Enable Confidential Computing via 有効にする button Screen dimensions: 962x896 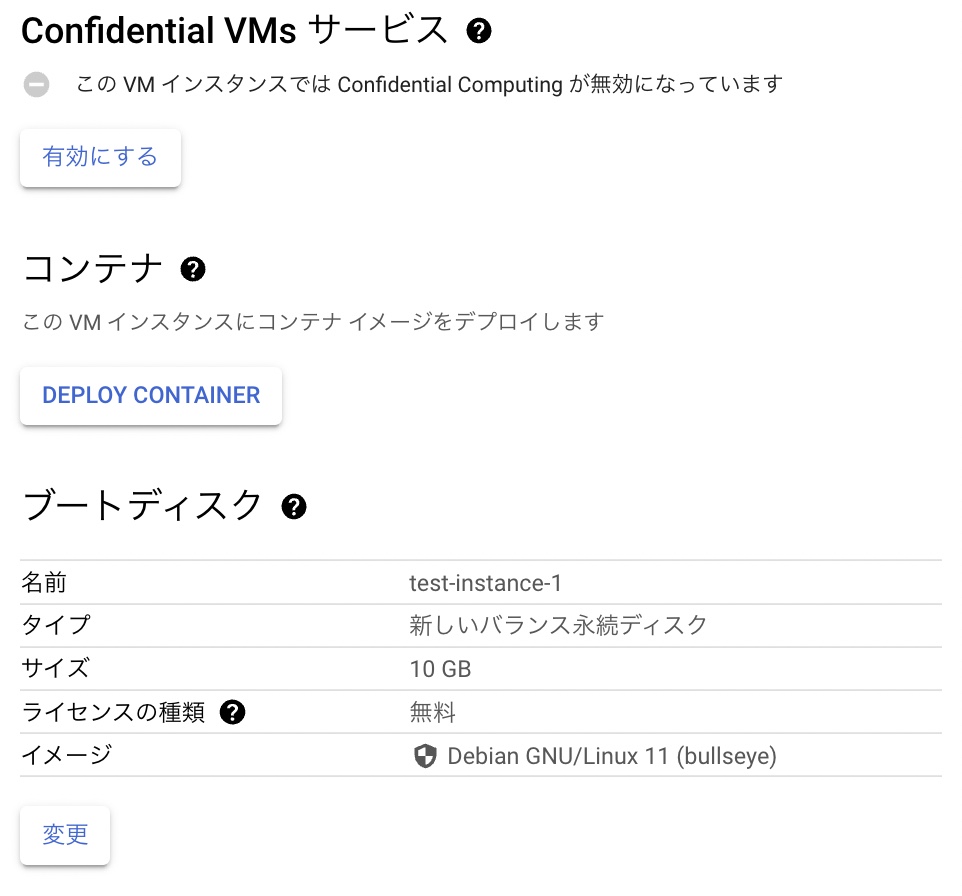99,156
